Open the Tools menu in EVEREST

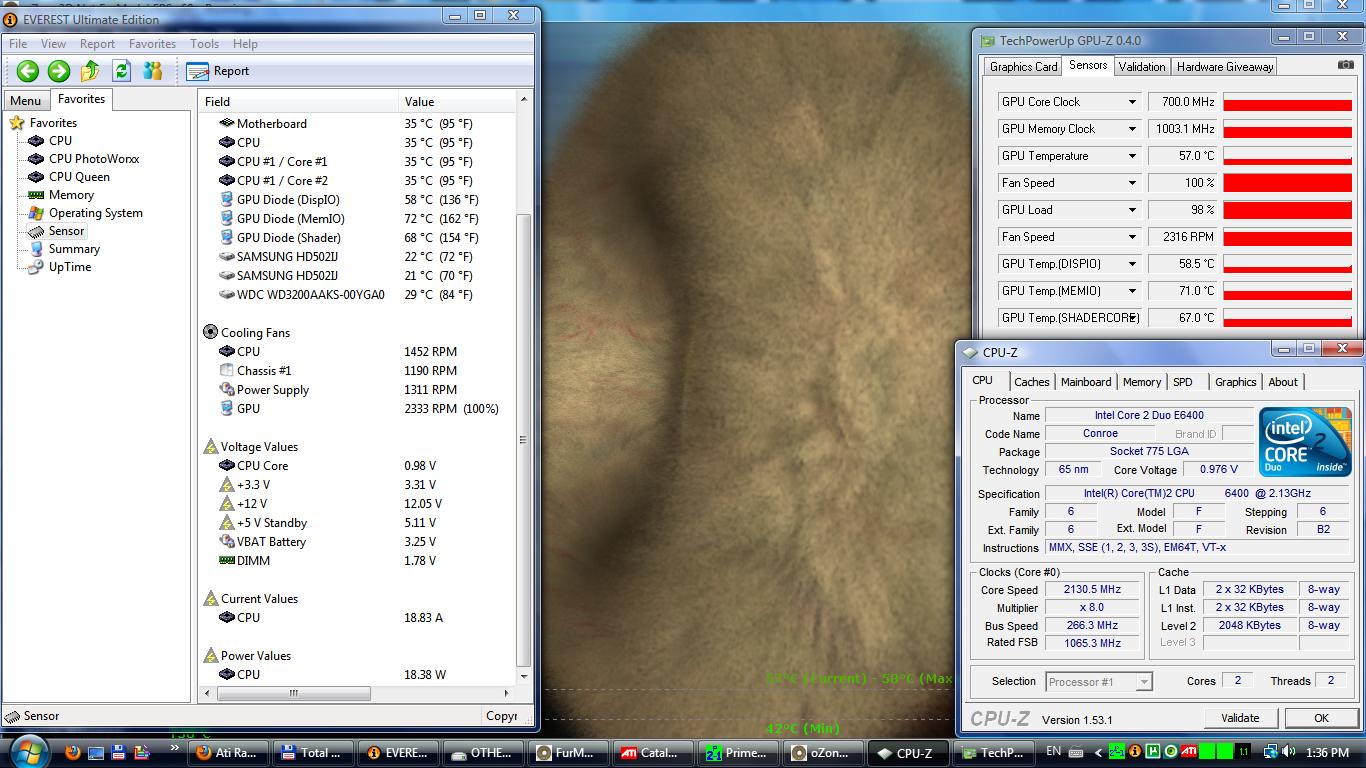point(204,44)
